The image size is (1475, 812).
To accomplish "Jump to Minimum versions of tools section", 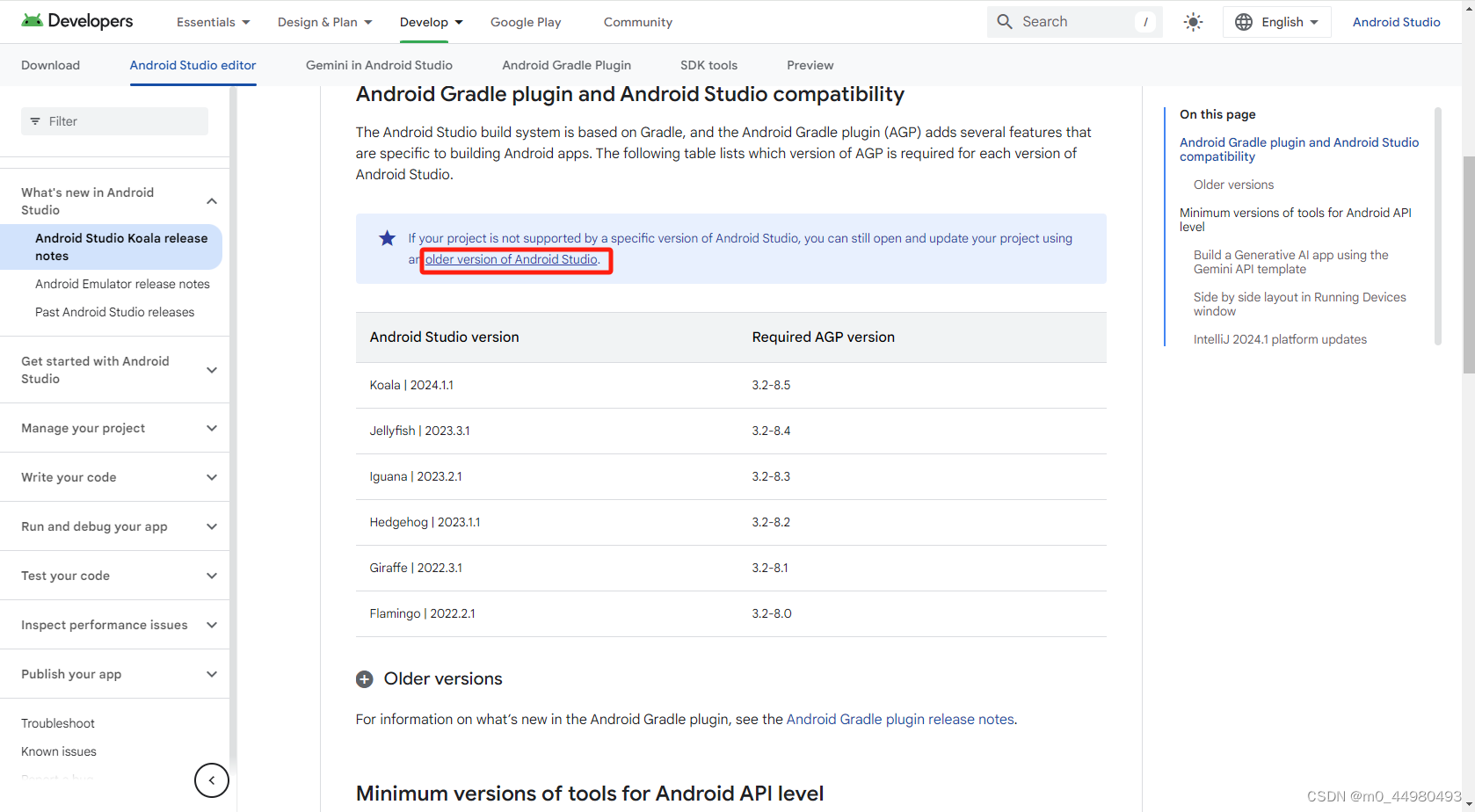I will pyautogui.click(x=1296, y=220).
